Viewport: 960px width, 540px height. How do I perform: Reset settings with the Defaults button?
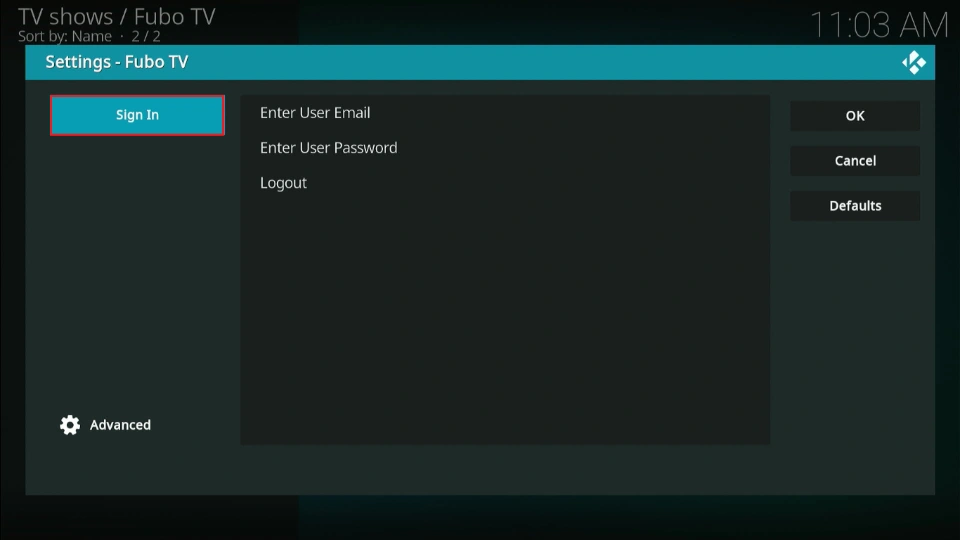click(855, 206)
